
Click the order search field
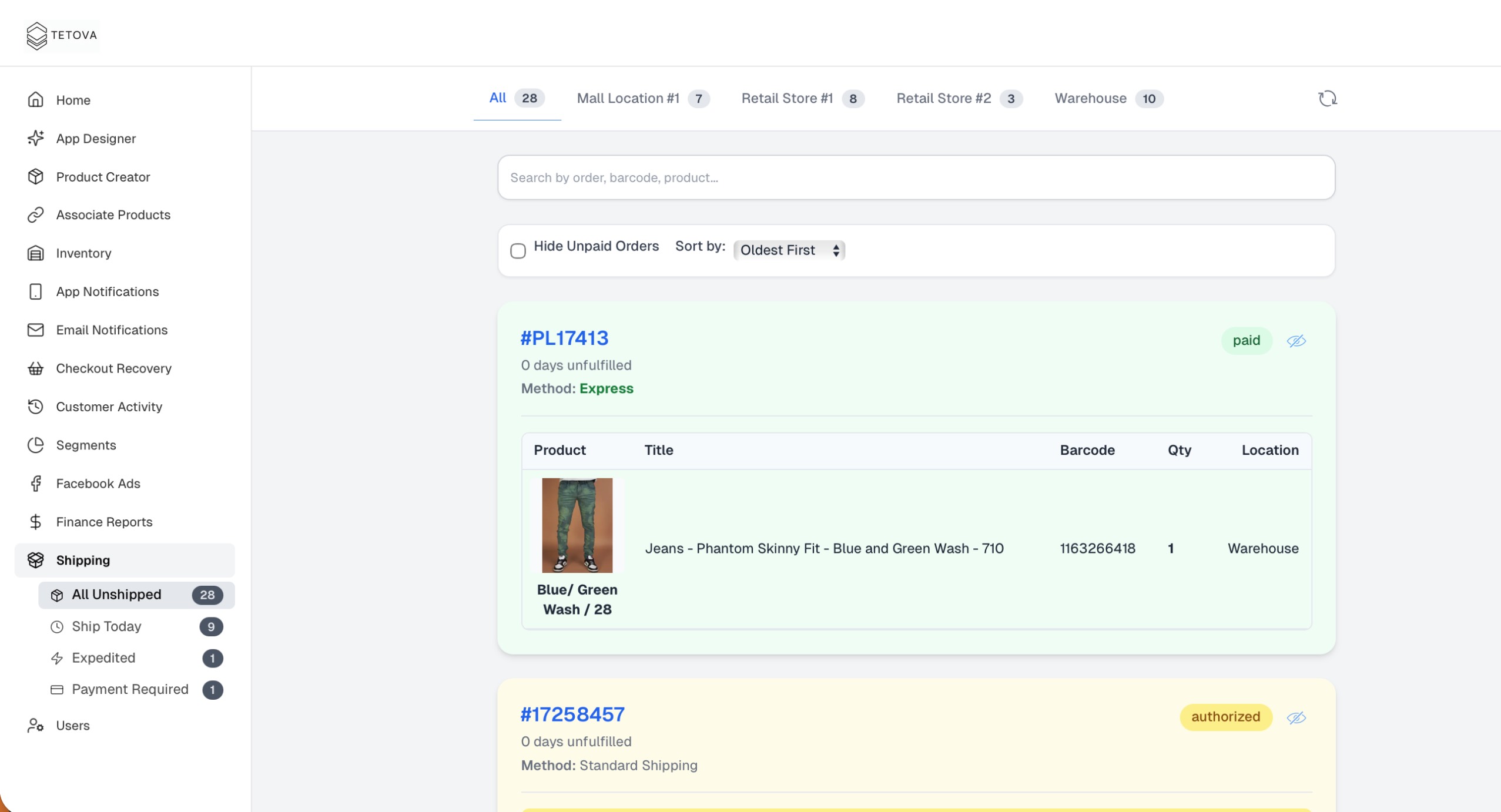click(916, 177)
